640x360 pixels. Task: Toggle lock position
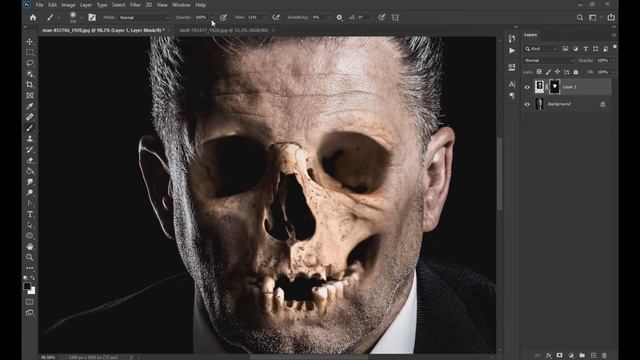557,72
